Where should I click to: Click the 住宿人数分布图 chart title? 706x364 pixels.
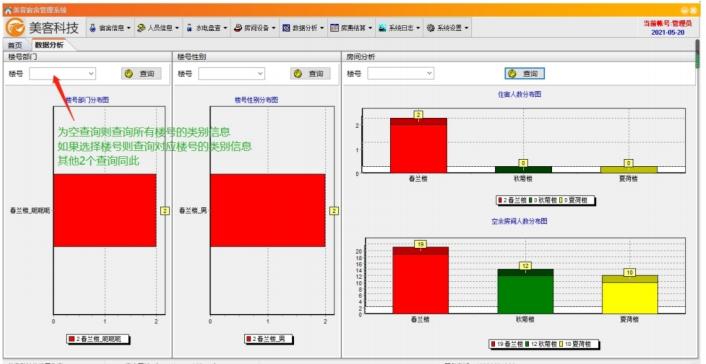519,95
